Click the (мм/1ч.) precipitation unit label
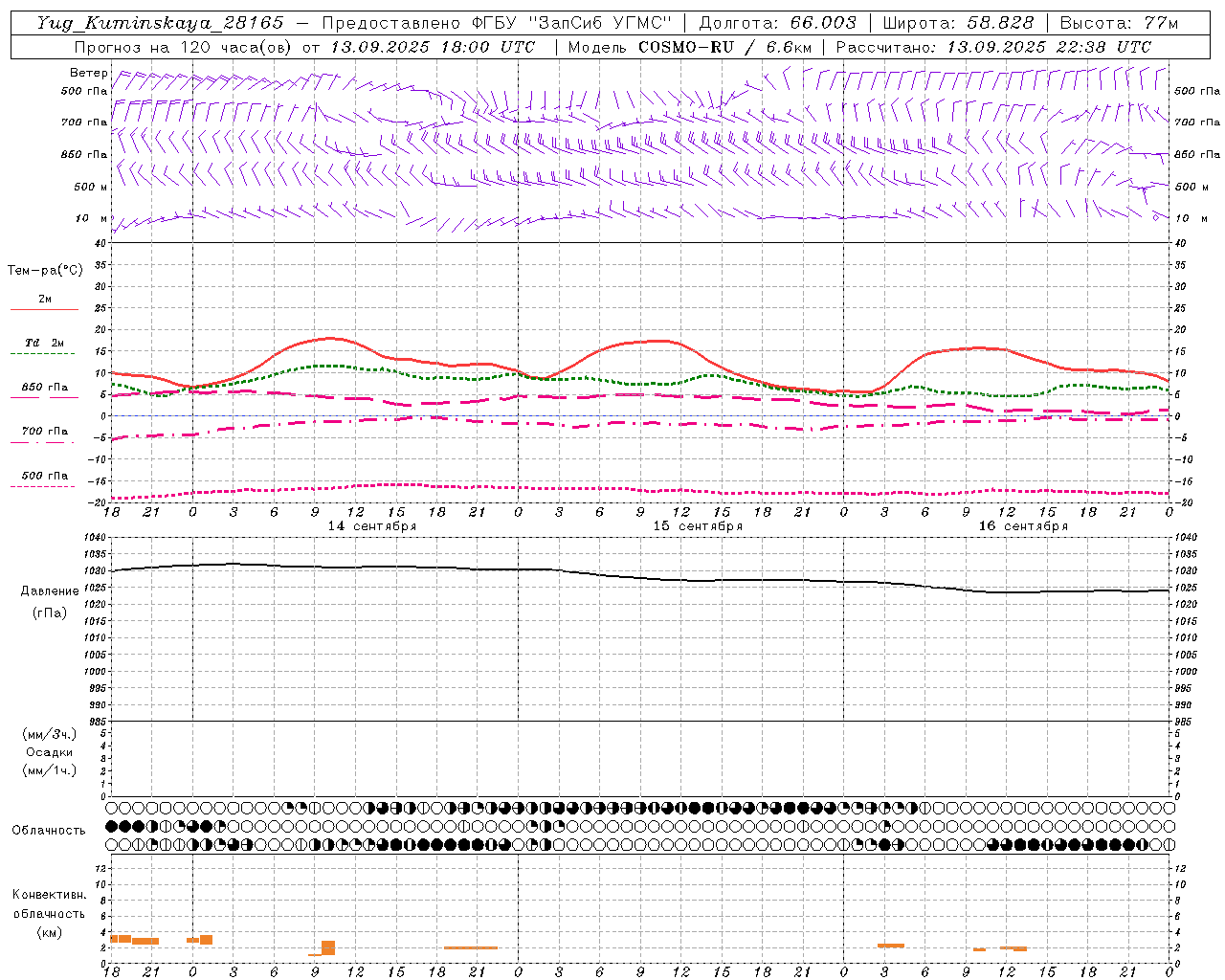The width and height of the screenshot is (1225, 980). point(50,770)
